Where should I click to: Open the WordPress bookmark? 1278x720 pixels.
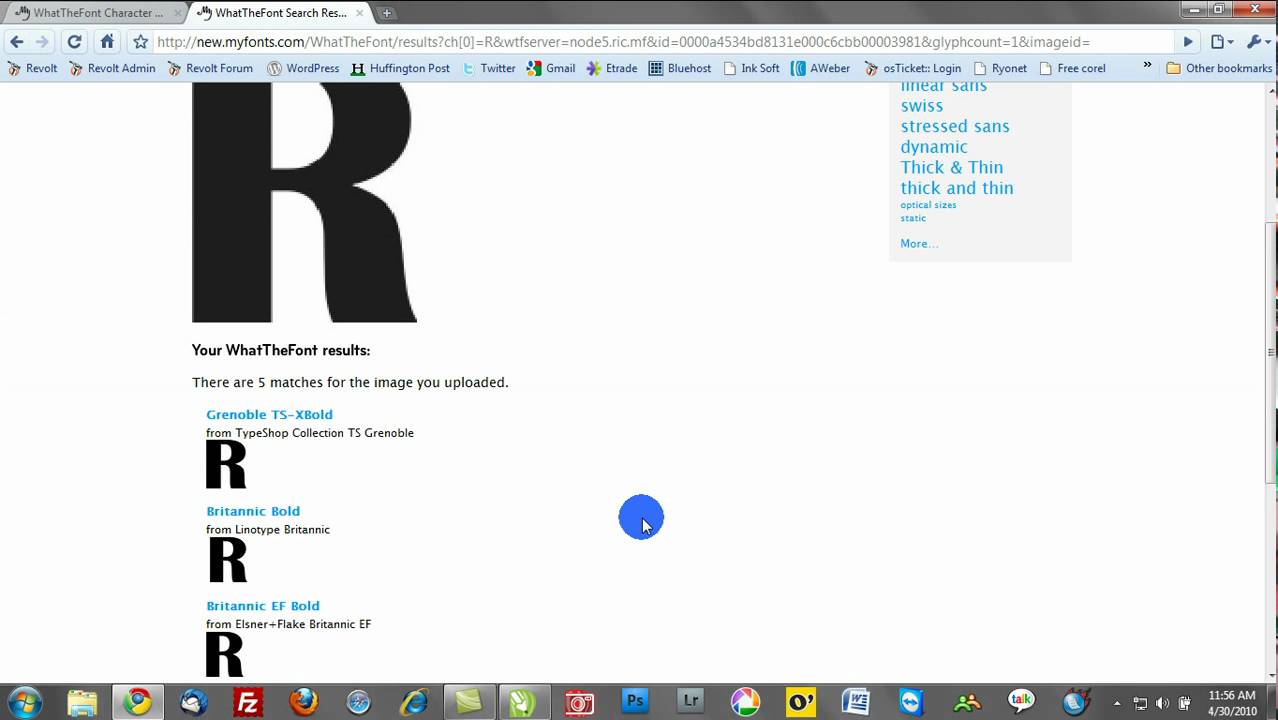(x=303, y=68)
